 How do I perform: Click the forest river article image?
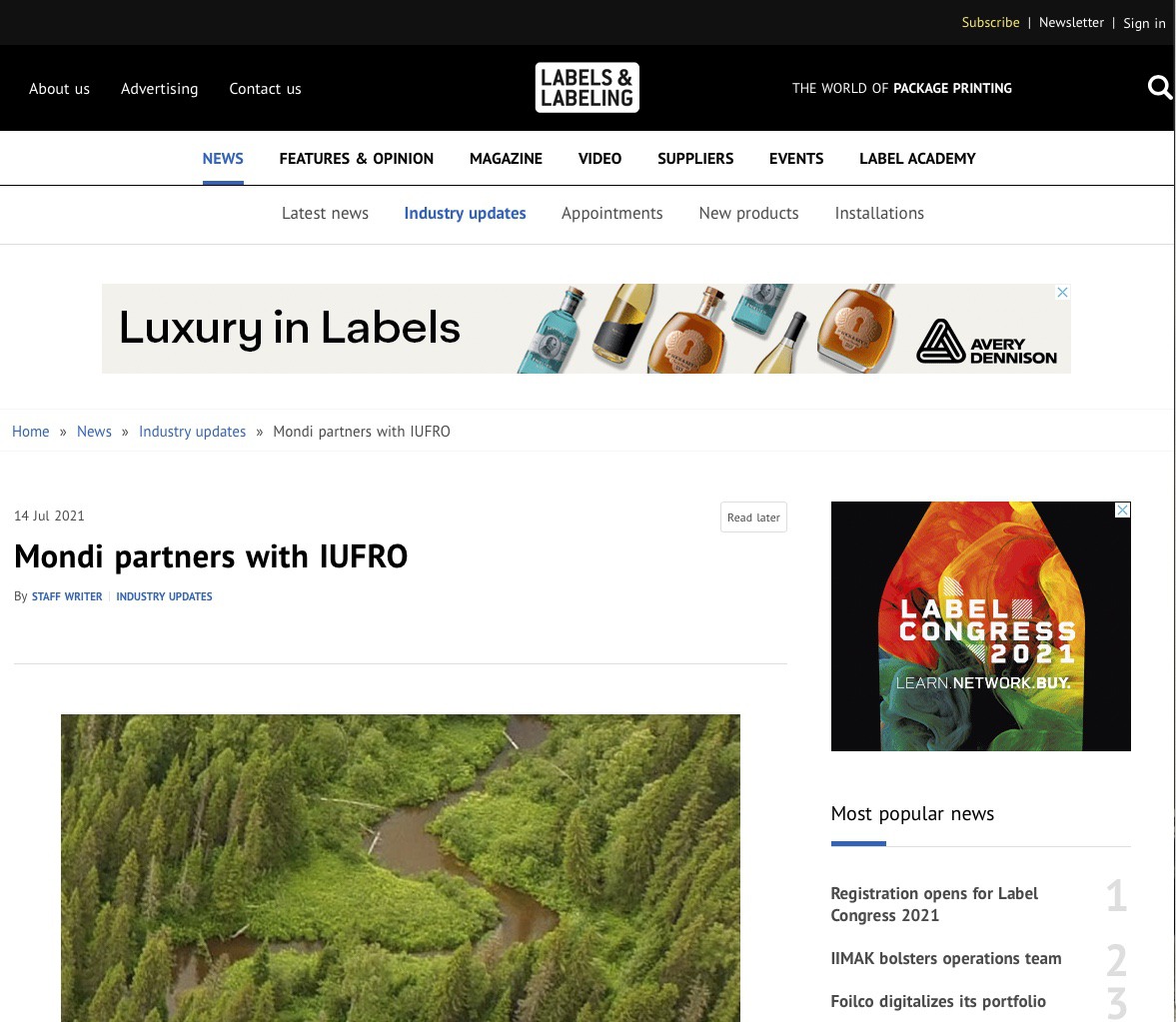pyautogui.click(x=401, y=867)
